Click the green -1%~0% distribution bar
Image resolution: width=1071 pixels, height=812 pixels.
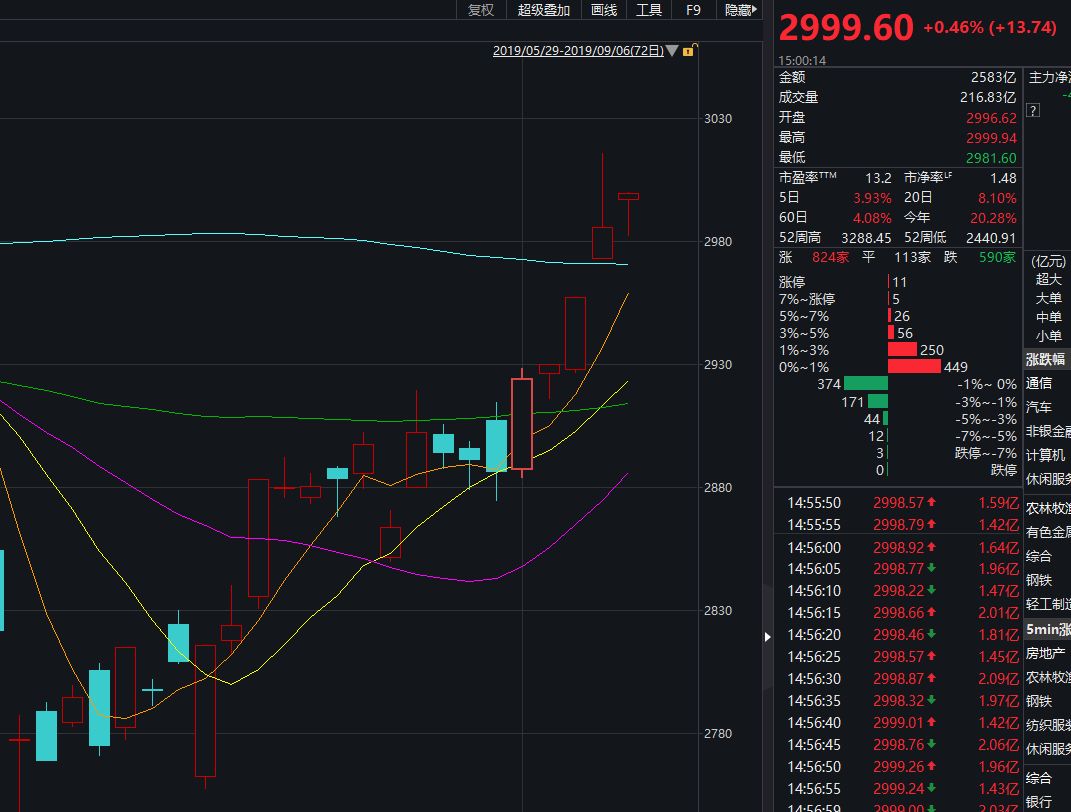pyautogui.click(x=866, y=384)
